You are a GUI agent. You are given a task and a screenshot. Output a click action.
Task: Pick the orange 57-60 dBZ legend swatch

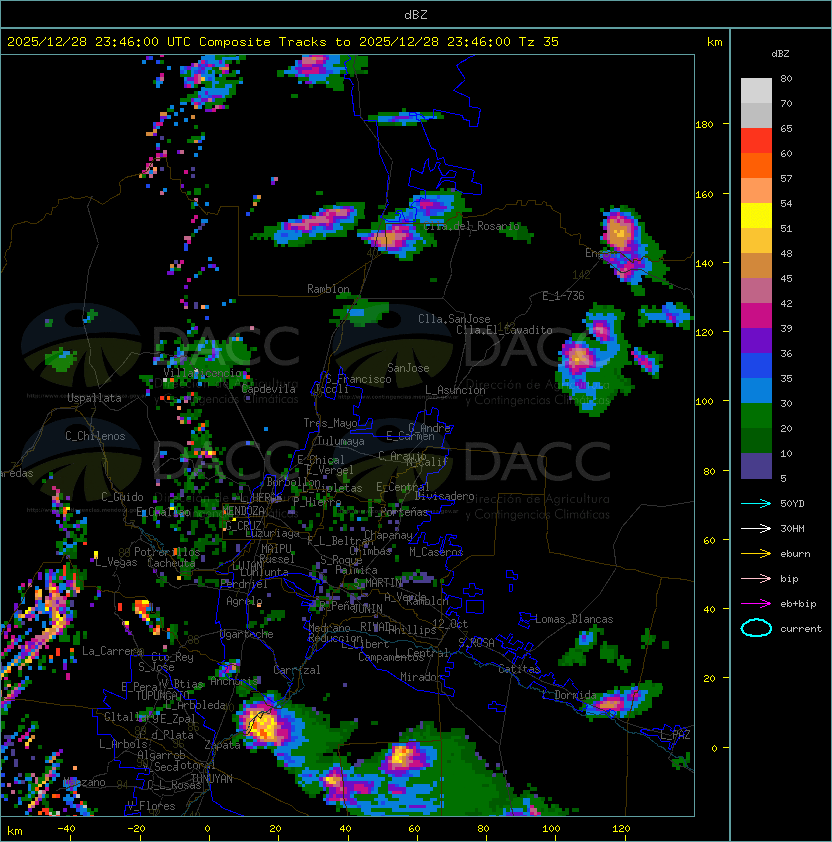756,166
